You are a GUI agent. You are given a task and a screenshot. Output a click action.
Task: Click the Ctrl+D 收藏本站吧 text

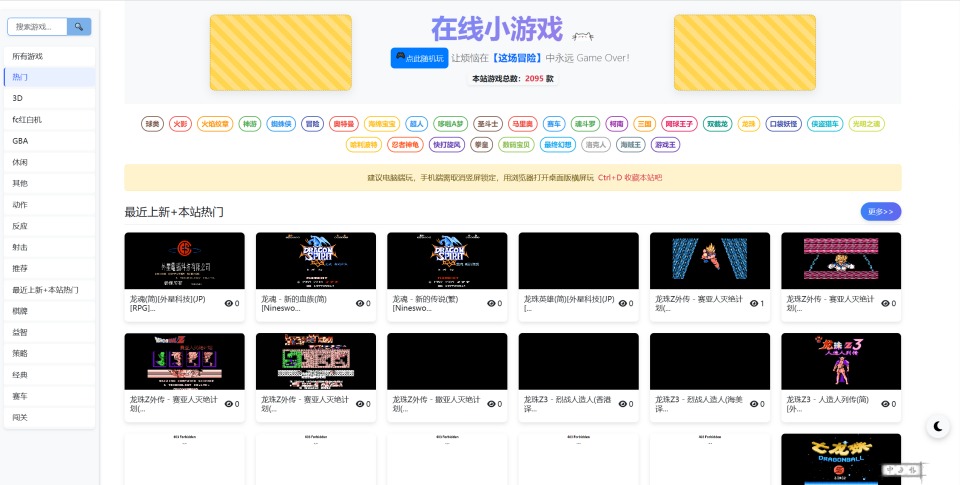[630, 178]
